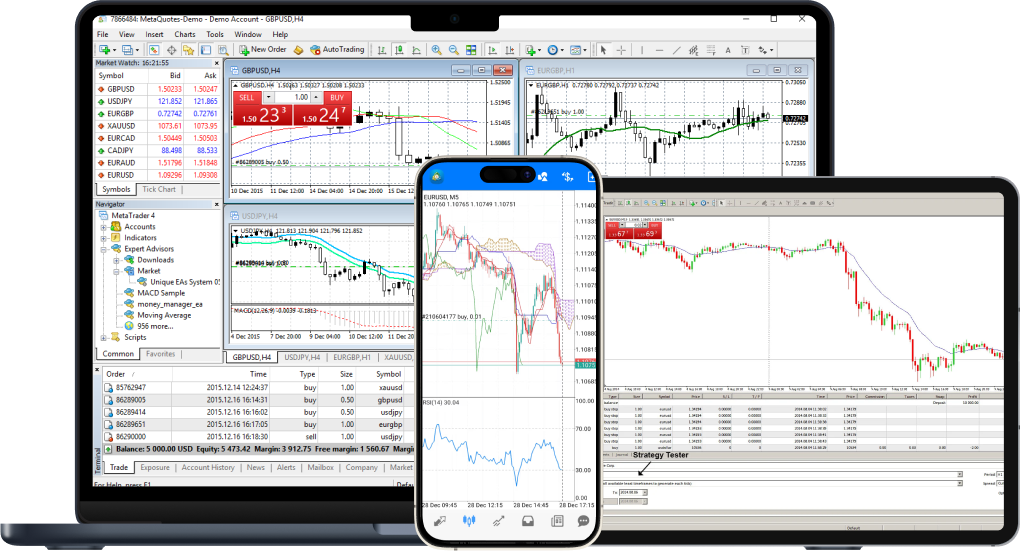The image size is (1023, 551).
Task: Select MACD Sample expert advisor
Action: point(160,293)
